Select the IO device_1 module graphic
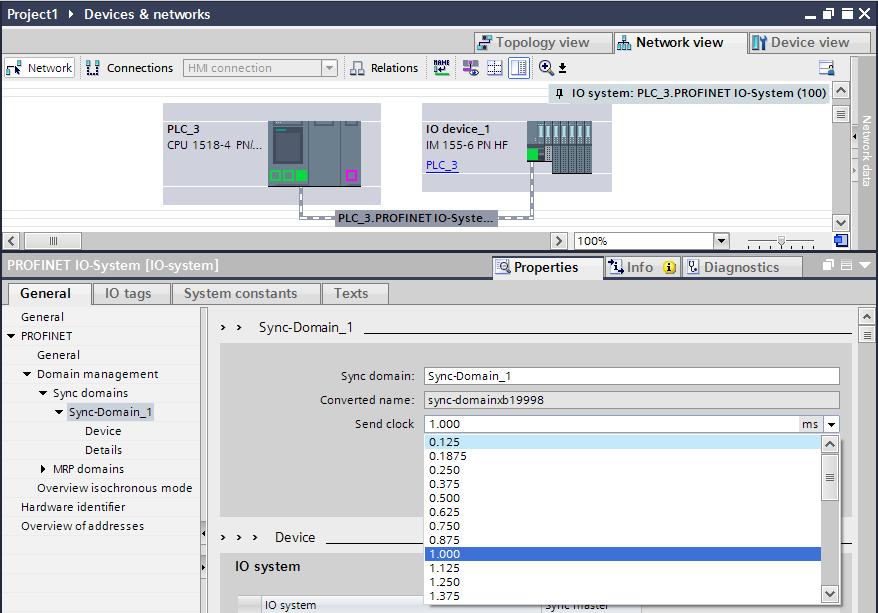This screenshot has width=878, height=613. tap(559, 147)
